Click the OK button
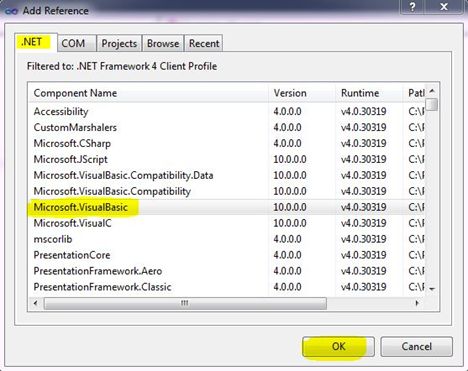The image size is (468, 371). pyautogui.click(x=338, y=346)
